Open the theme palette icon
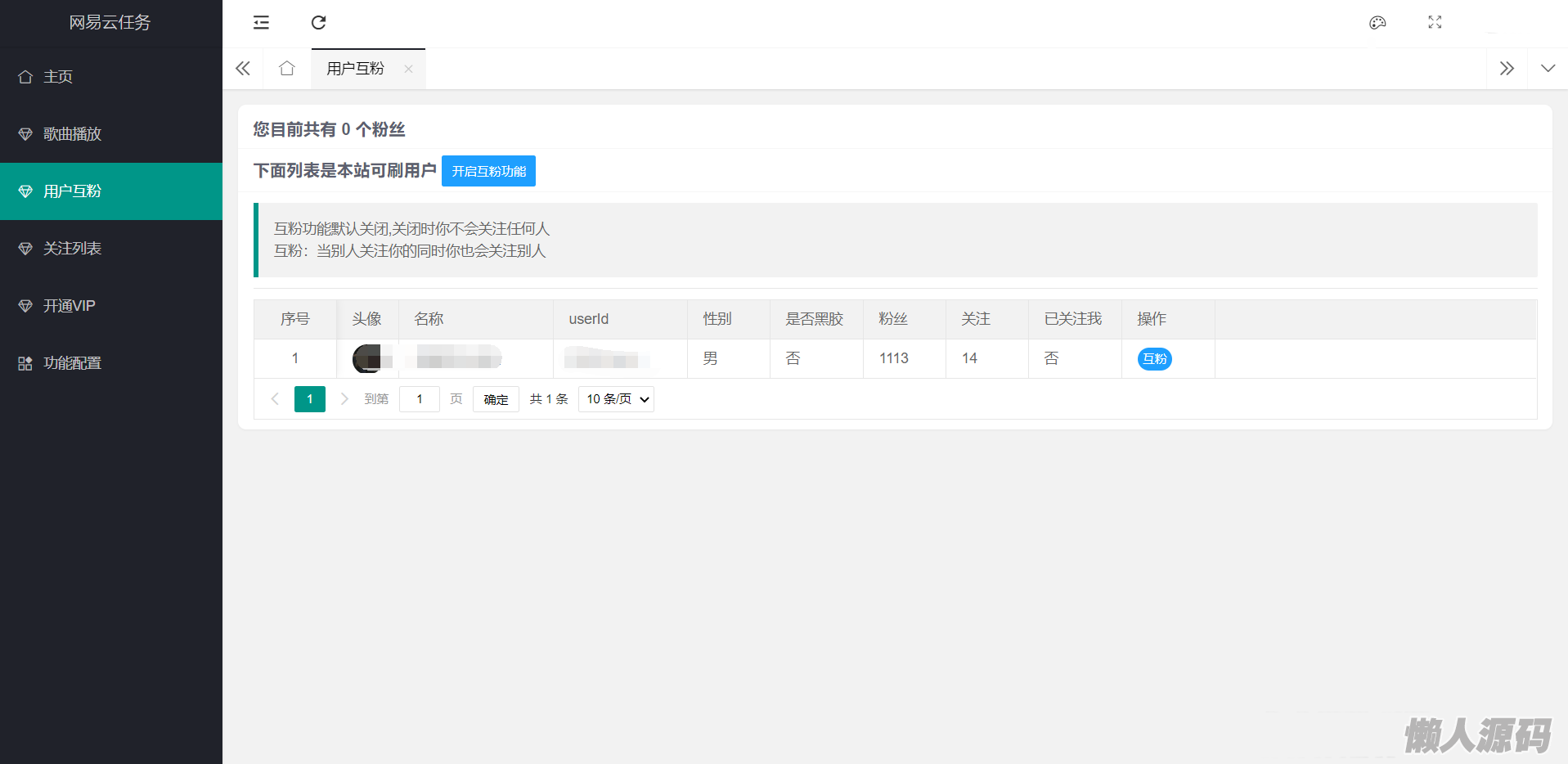This screenshot has width=1568, height=764. pos(1377,23)
